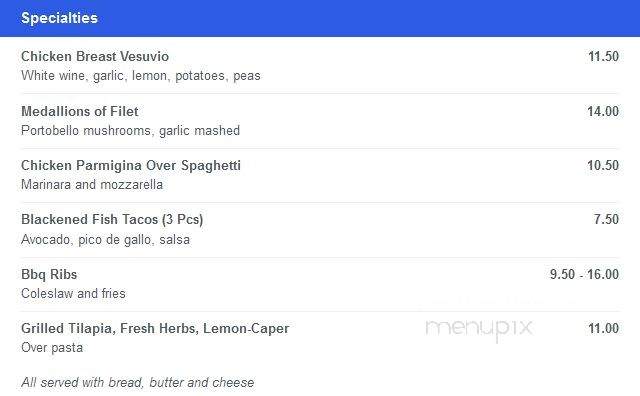Click the White wine, garlic, lemon description

[140, 76]
